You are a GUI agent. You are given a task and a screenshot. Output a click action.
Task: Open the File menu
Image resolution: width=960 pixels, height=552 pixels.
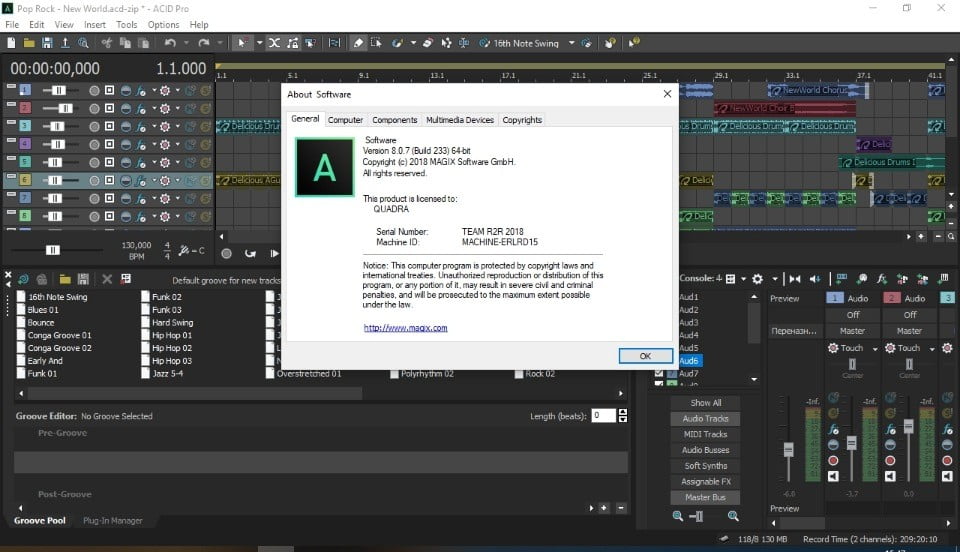12,24
